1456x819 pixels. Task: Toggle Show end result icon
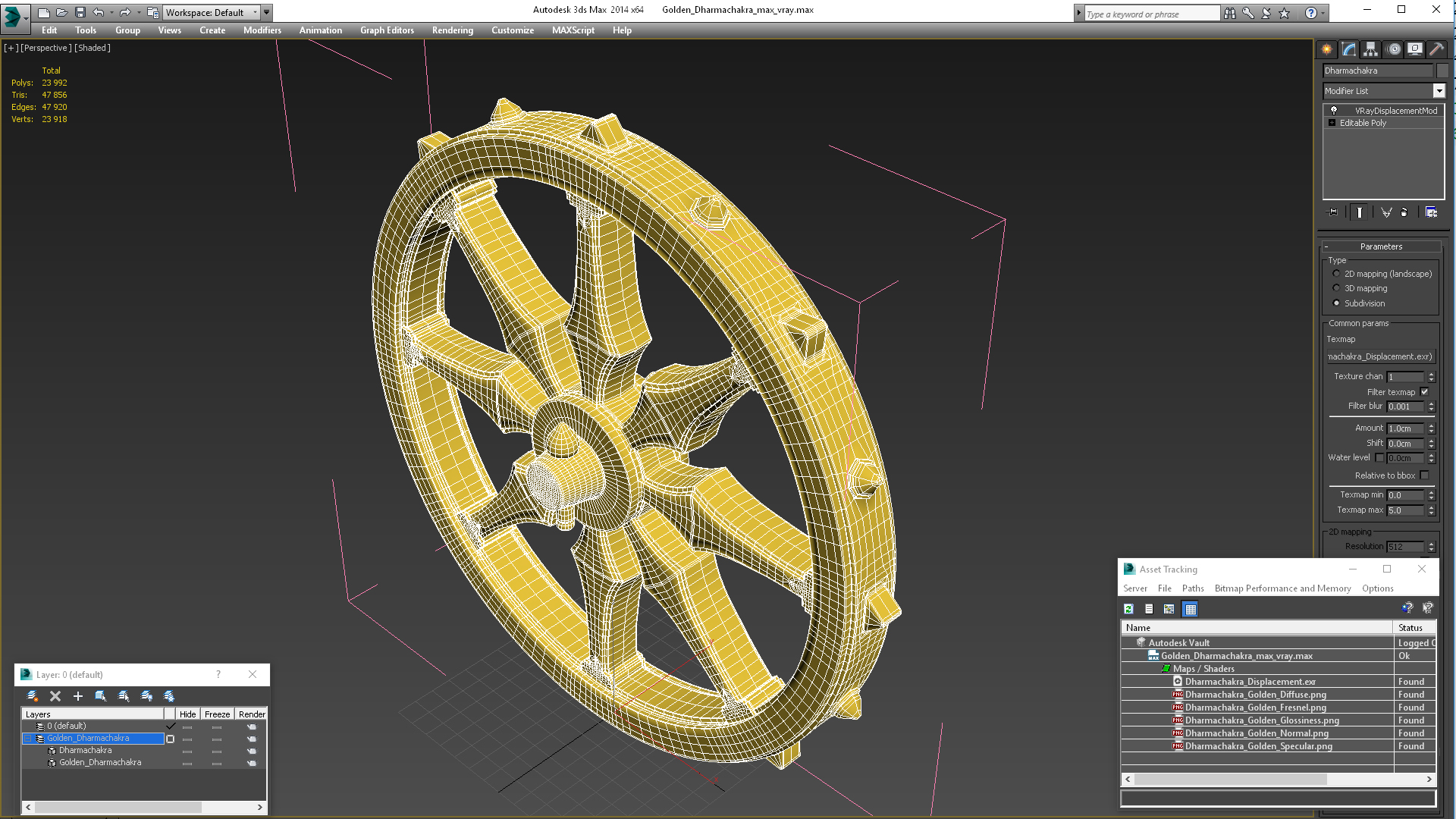(1360, 212)
